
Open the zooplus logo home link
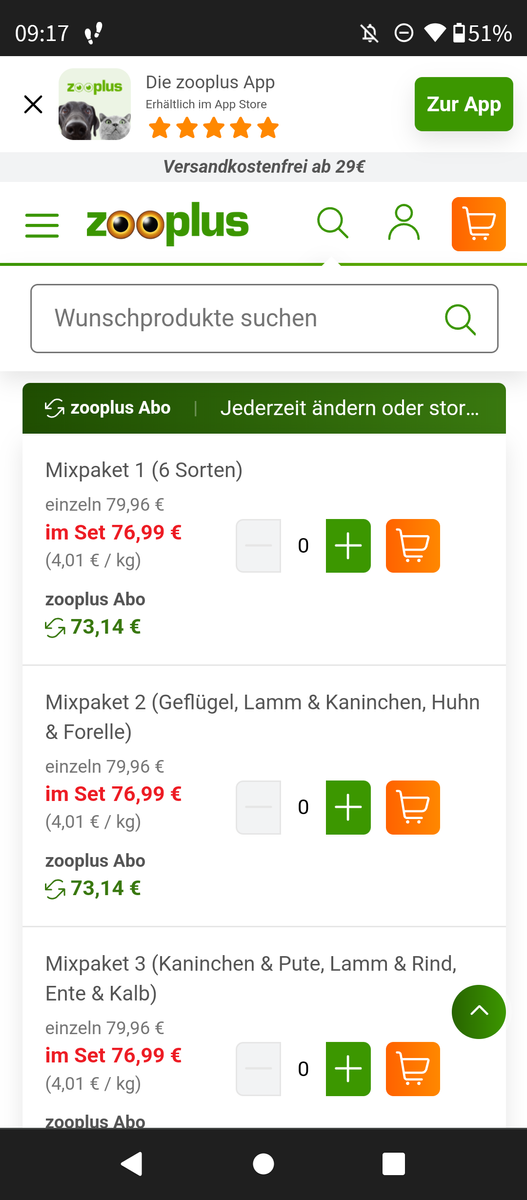point(167,224)
